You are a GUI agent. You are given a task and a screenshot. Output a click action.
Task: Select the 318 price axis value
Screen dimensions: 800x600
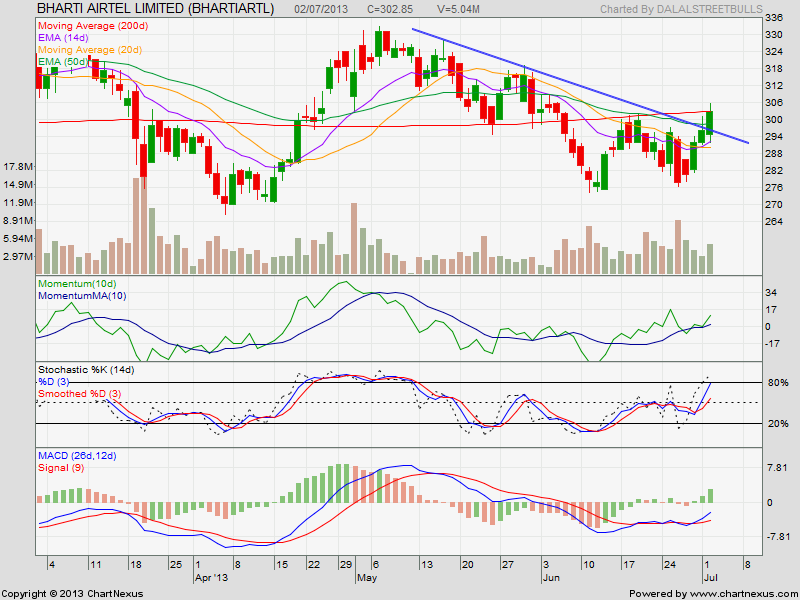(774, 69)
